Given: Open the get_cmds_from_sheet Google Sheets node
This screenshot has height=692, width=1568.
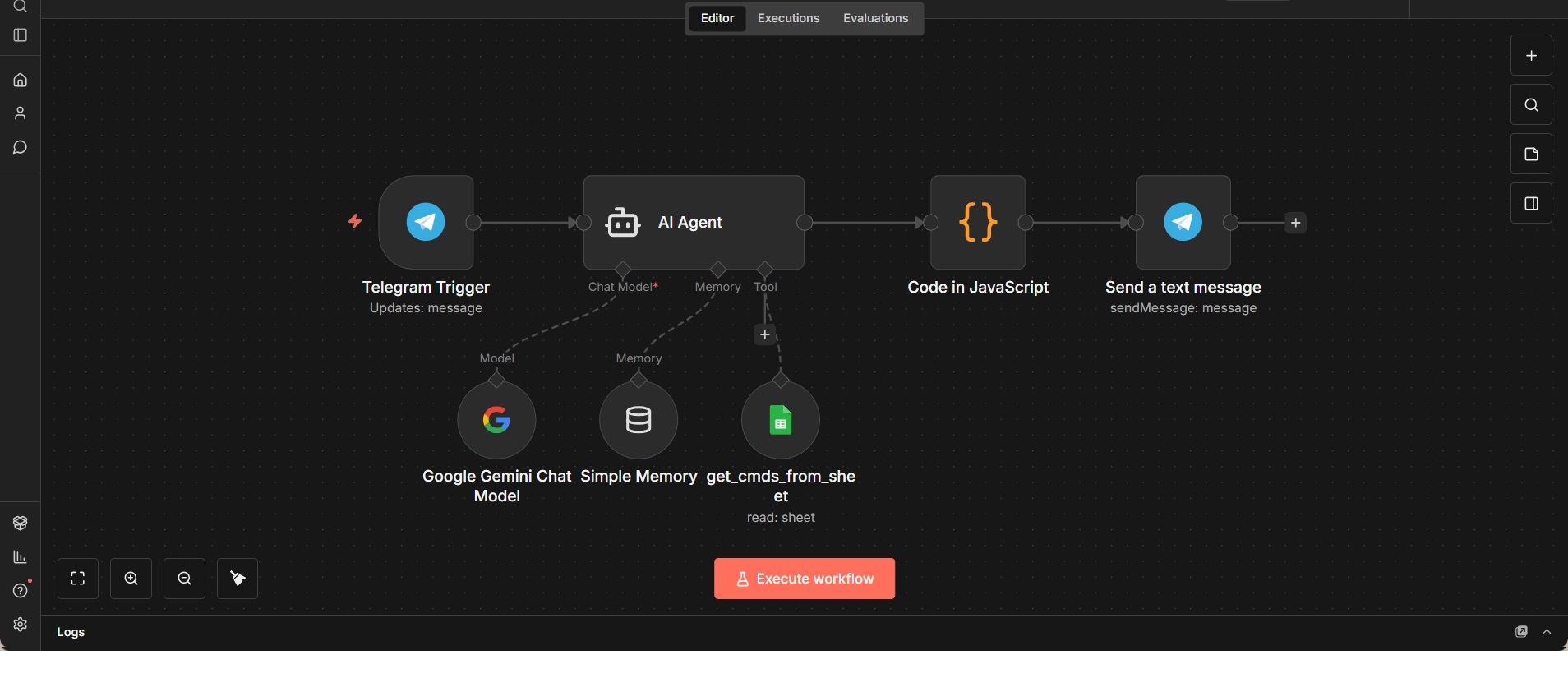Looking at the screenshot, I should (x=780, y=420).
